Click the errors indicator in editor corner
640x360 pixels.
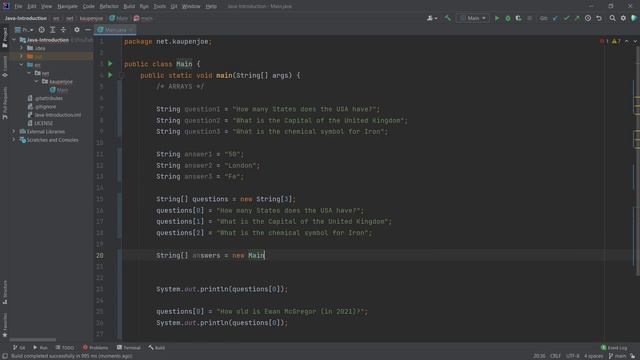604,41
